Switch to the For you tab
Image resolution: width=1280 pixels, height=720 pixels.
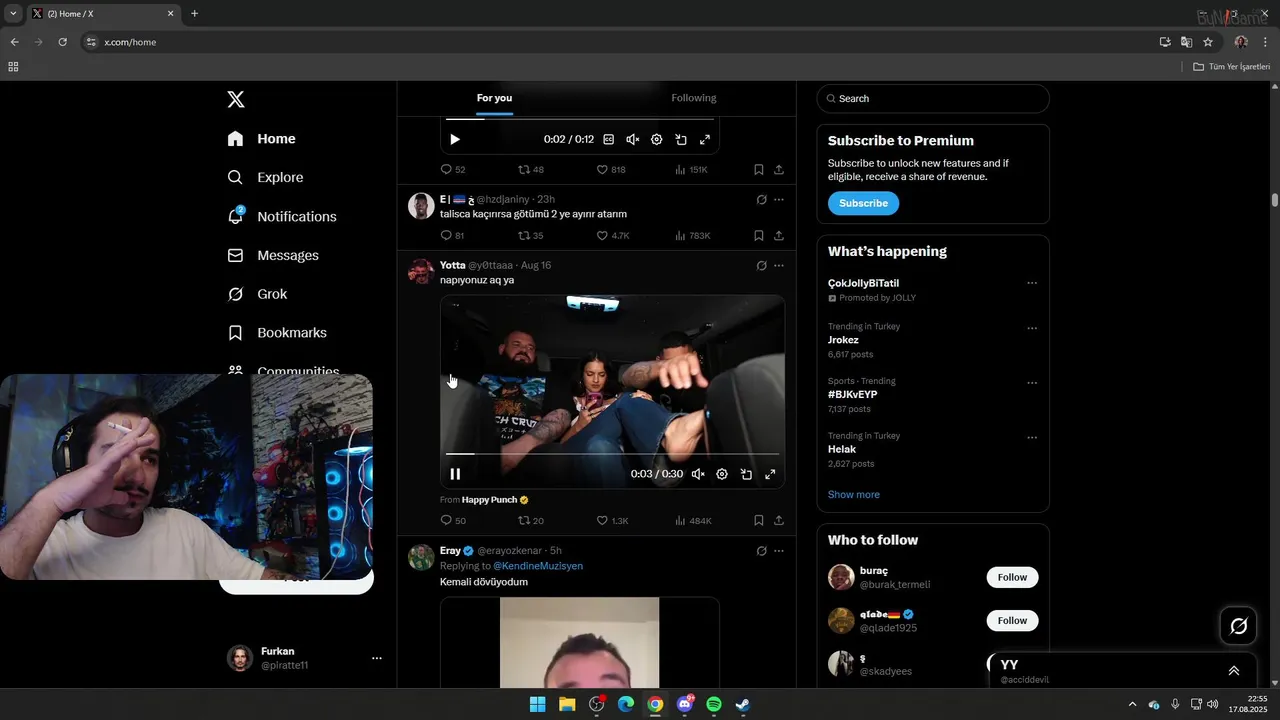[x=494, y=98]
